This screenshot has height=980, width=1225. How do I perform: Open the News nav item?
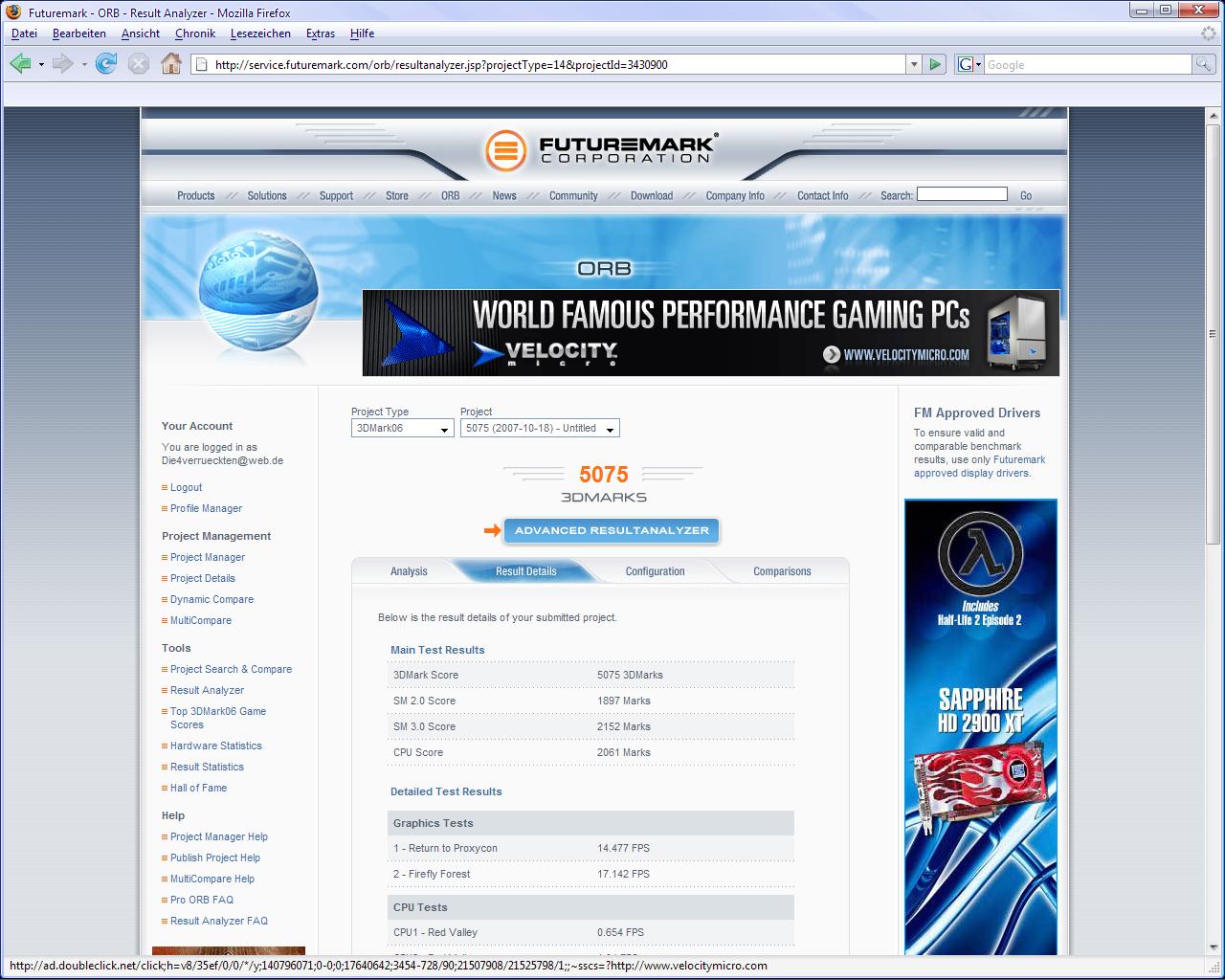(504, 195)
